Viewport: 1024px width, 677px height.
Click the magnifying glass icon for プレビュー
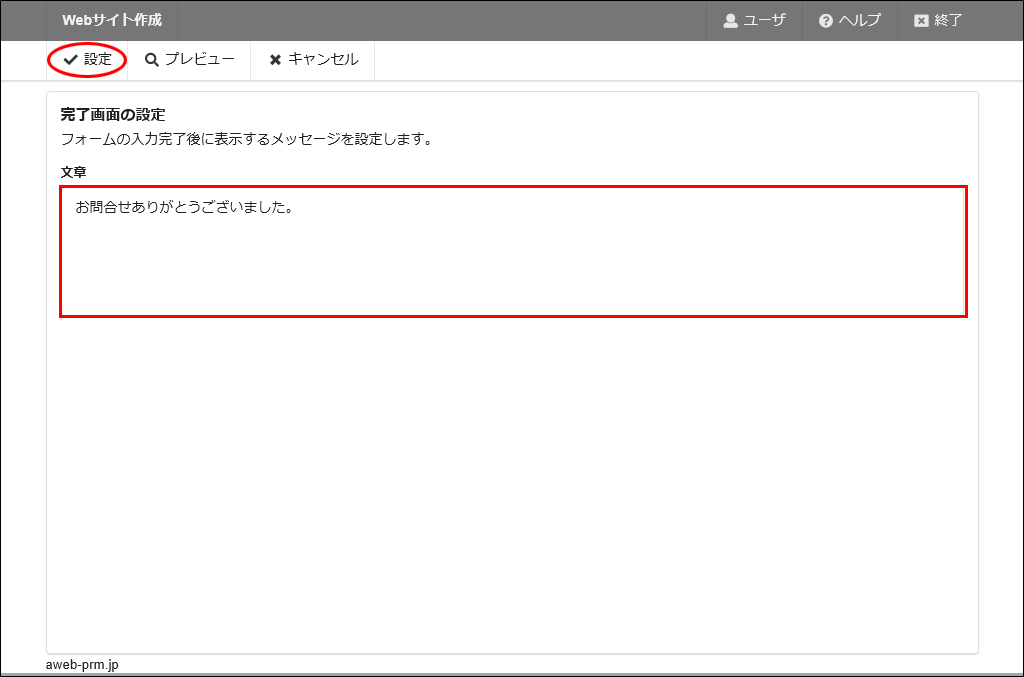(x=152, y=60)
